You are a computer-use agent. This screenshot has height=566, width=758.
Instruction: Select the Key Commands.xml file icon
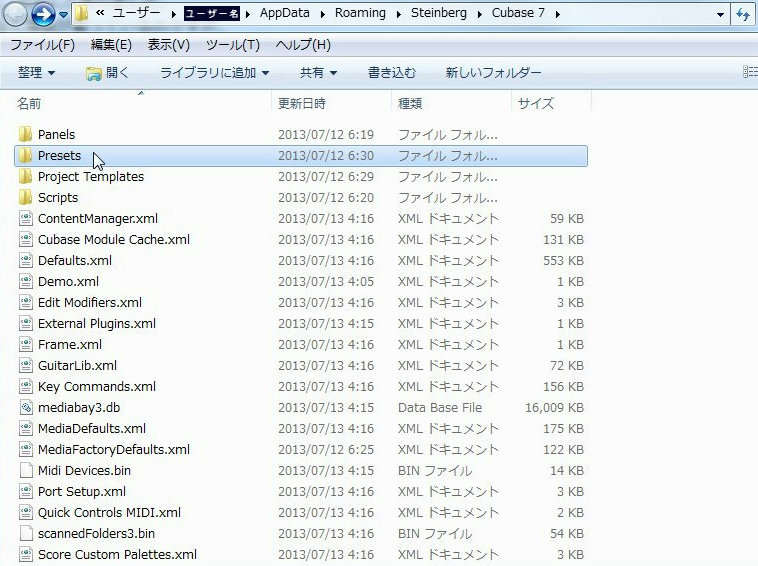26,387
